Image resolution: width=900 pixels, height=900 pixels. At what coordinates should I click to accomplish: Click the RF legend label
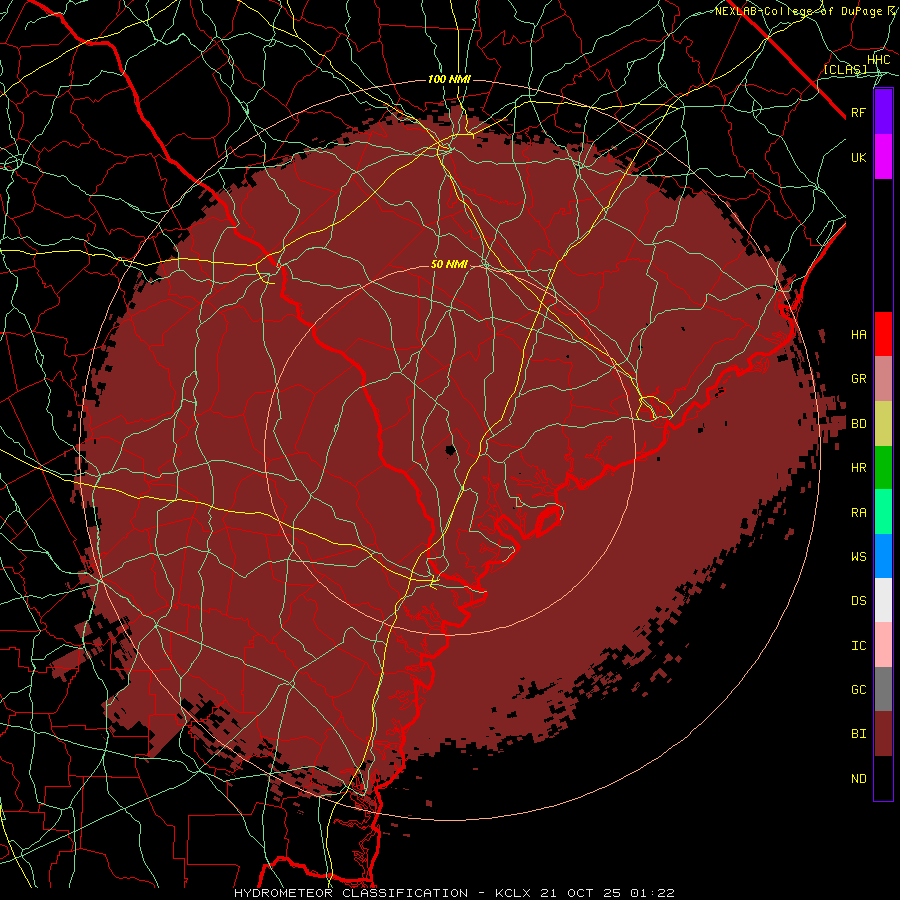858,112
